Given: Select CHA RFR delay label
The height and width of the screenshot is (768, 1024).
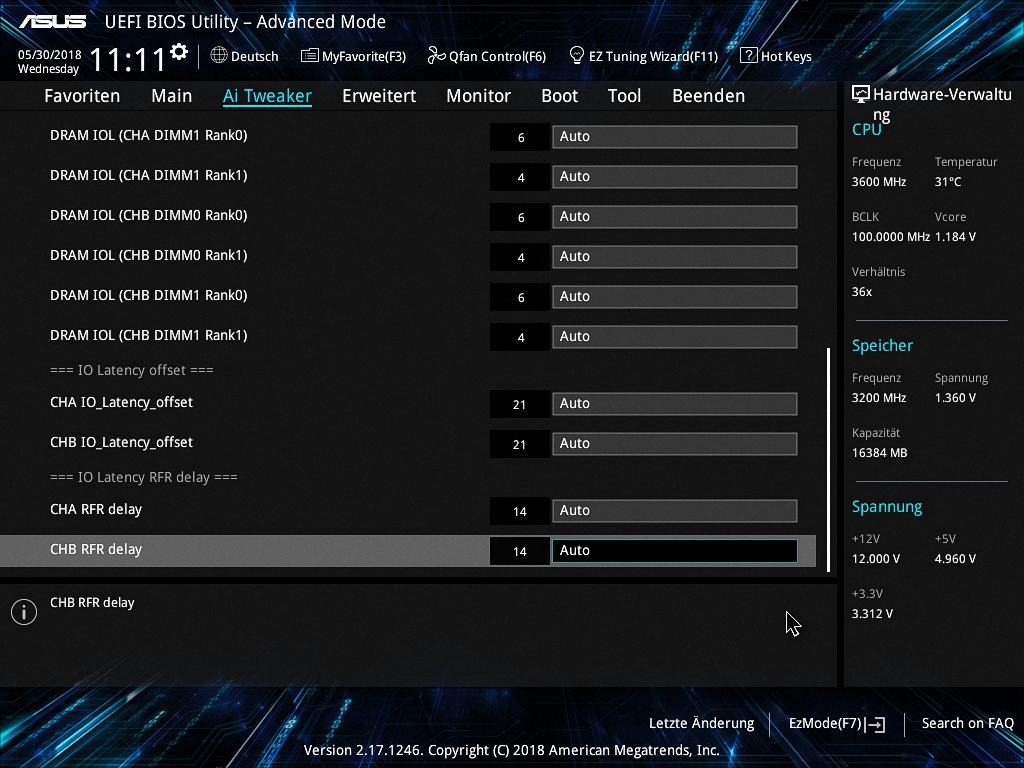Looking at the screenshot, I should pos(96,509).
